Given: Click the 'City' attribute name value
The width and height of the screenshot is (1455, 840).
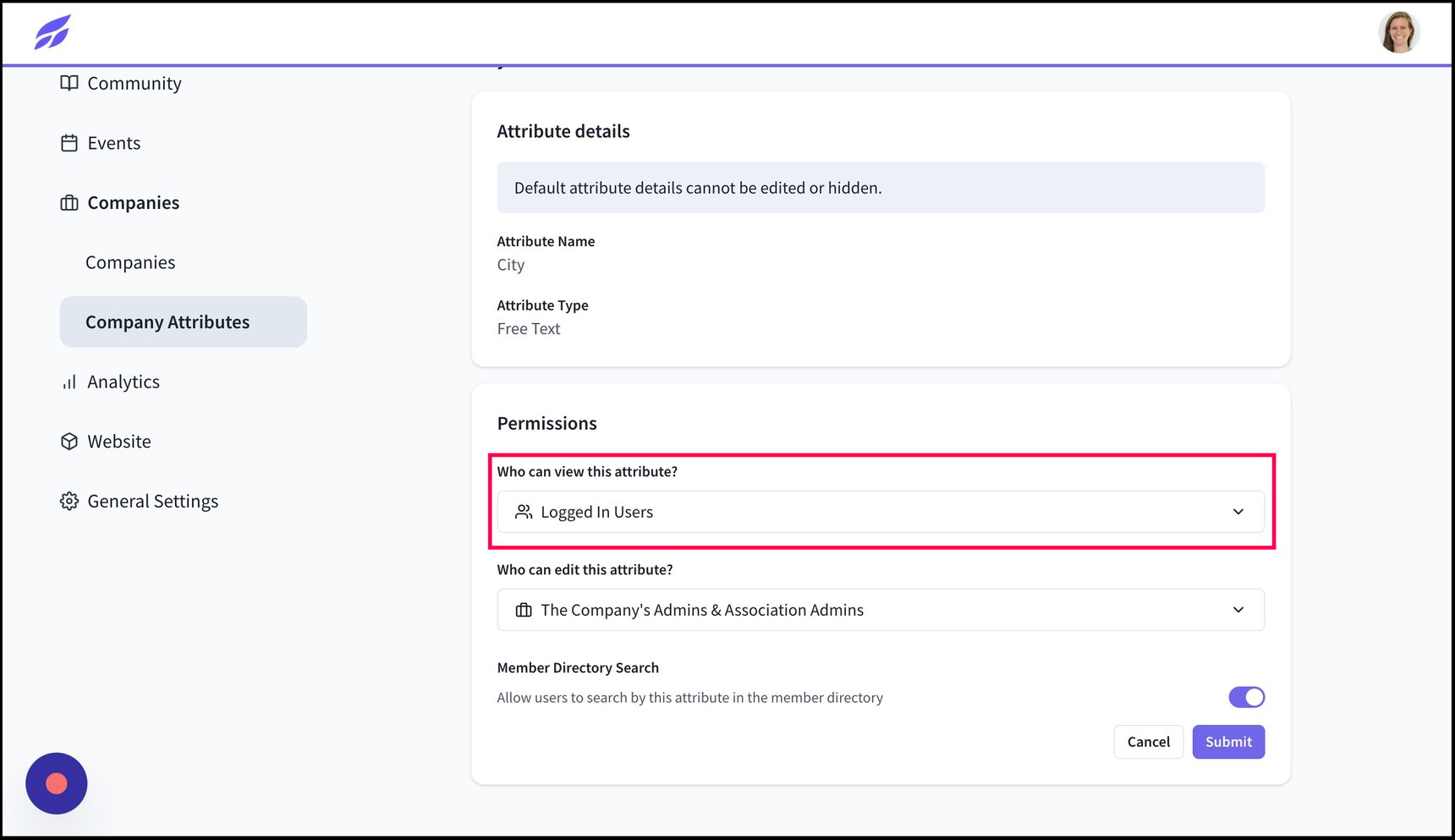Looking at the screenshot, I should tap(511, 265).
